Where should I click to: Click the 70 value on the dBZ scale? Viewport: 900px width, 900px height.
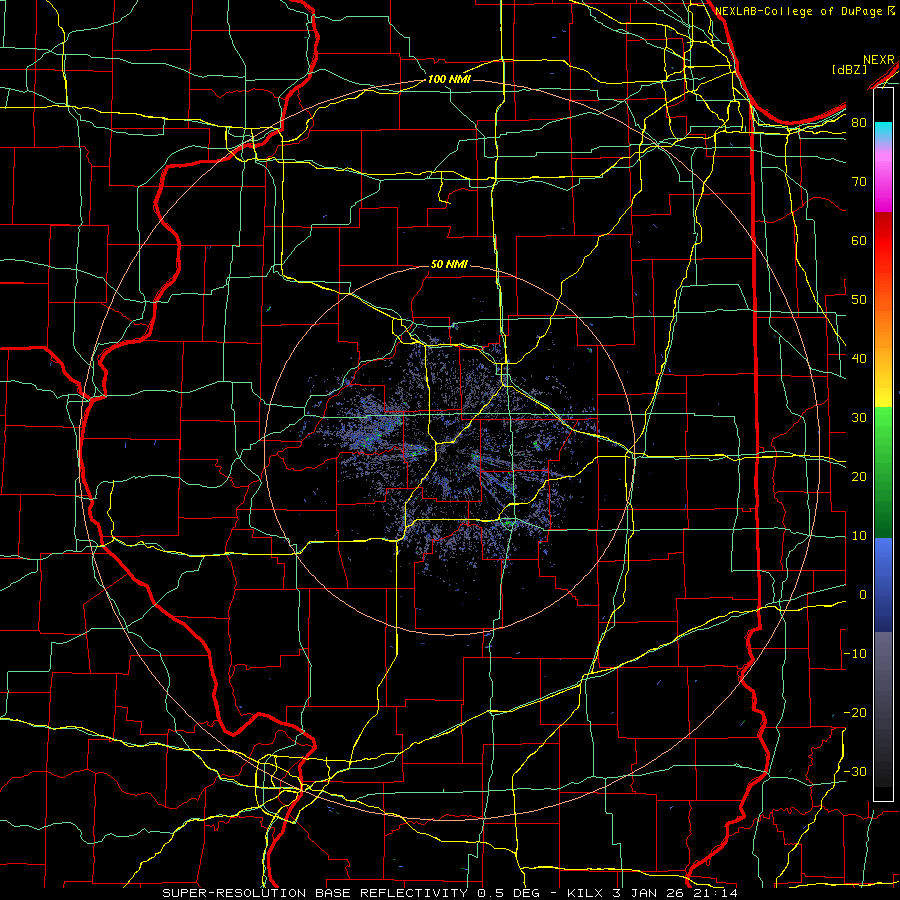[x=859, y=181]
